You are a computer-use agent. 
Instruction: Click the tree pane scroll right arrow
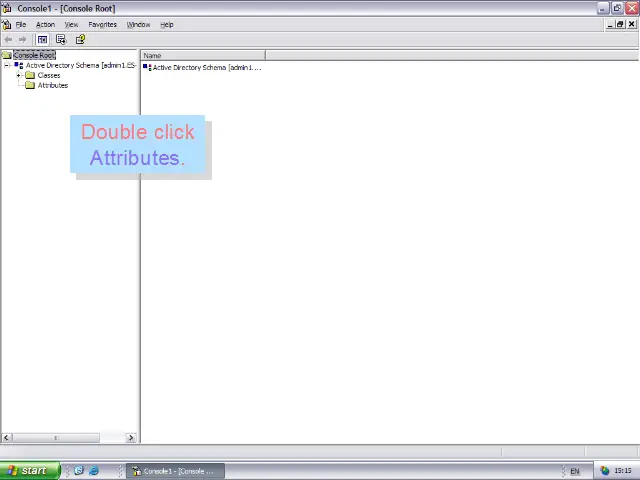[130, 437]
